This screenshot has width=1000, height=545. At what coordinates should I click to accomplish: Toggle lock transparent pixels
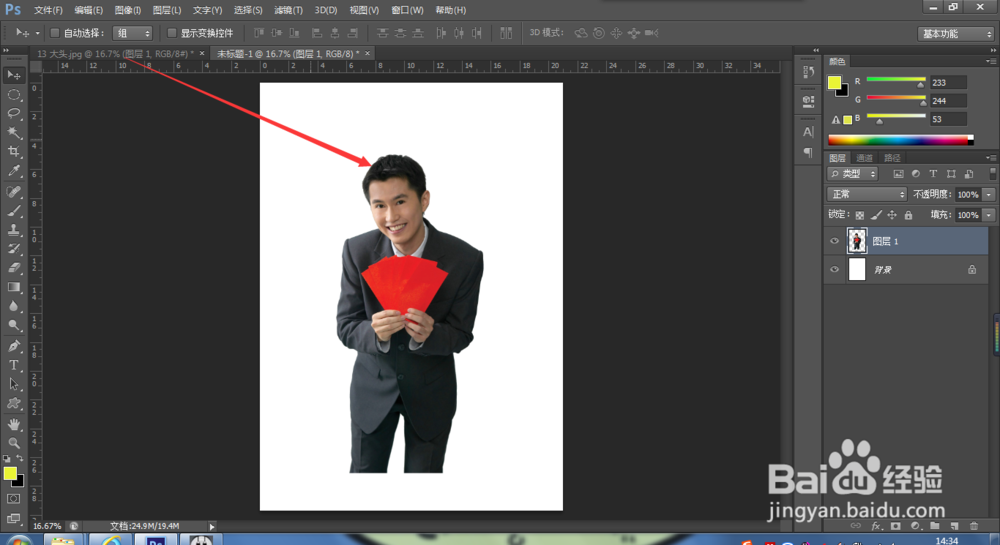click(860, 215)
